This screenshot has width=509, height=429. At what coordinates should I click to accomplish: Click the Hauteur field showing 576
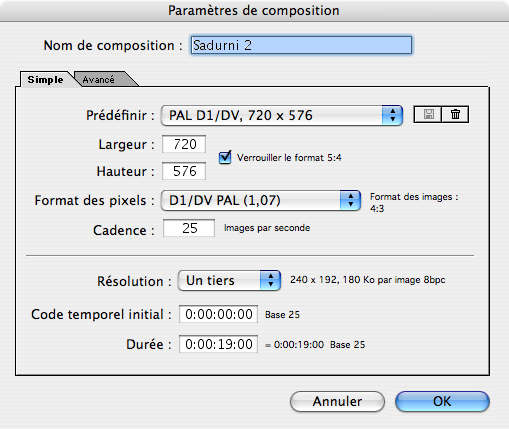pyautogui.click(x=184, y=171)
